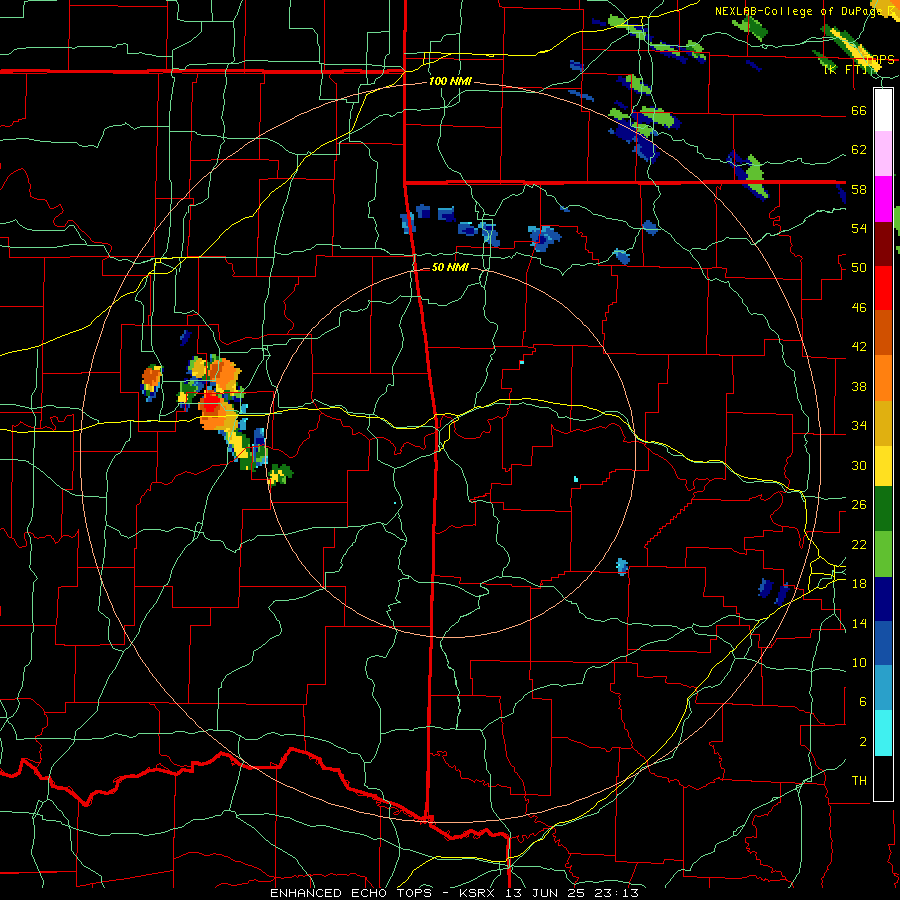Click the "66" legend value

(x=859, y=110)
